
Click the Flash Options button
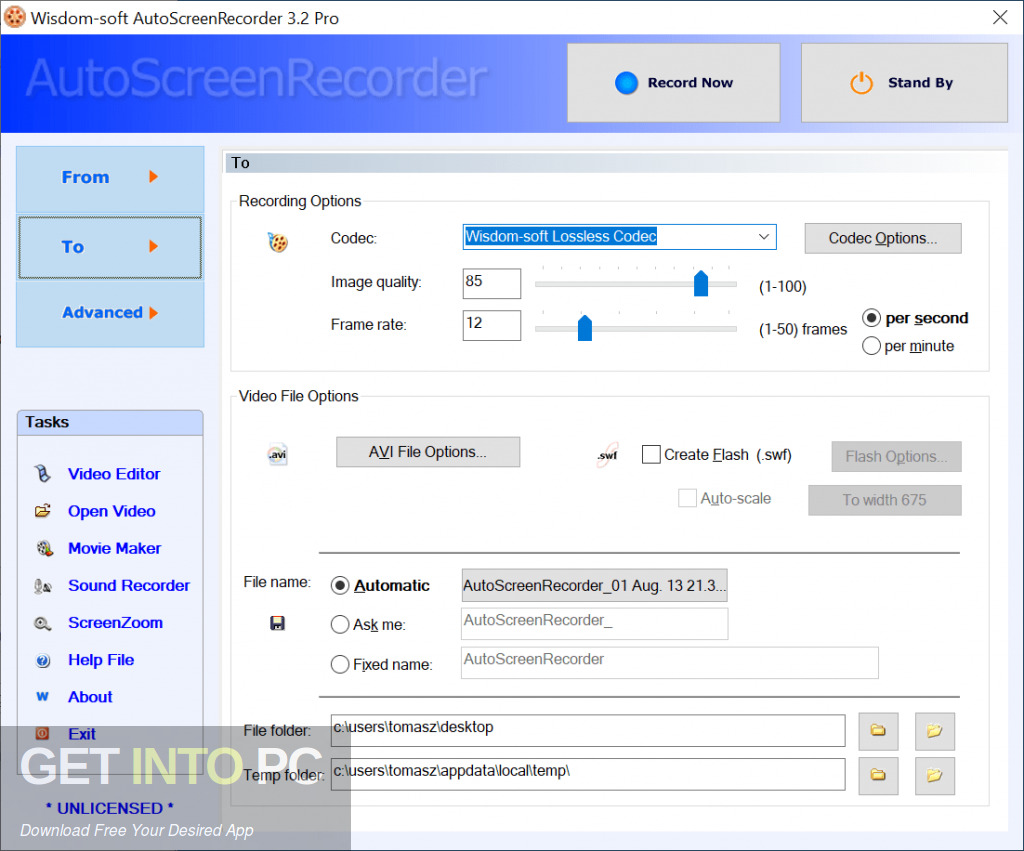point(896,457)
